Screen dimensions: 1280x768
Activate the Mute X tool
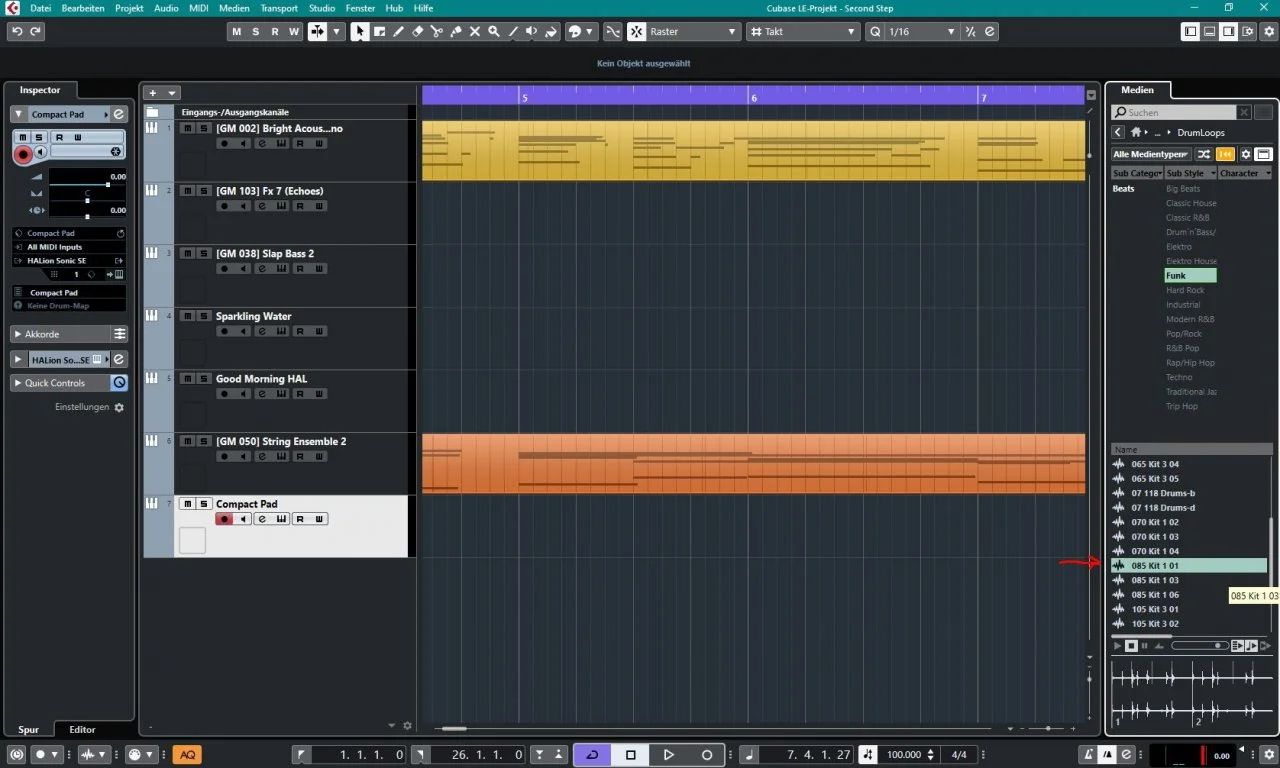pyautogui.click(x=474, y=31)
